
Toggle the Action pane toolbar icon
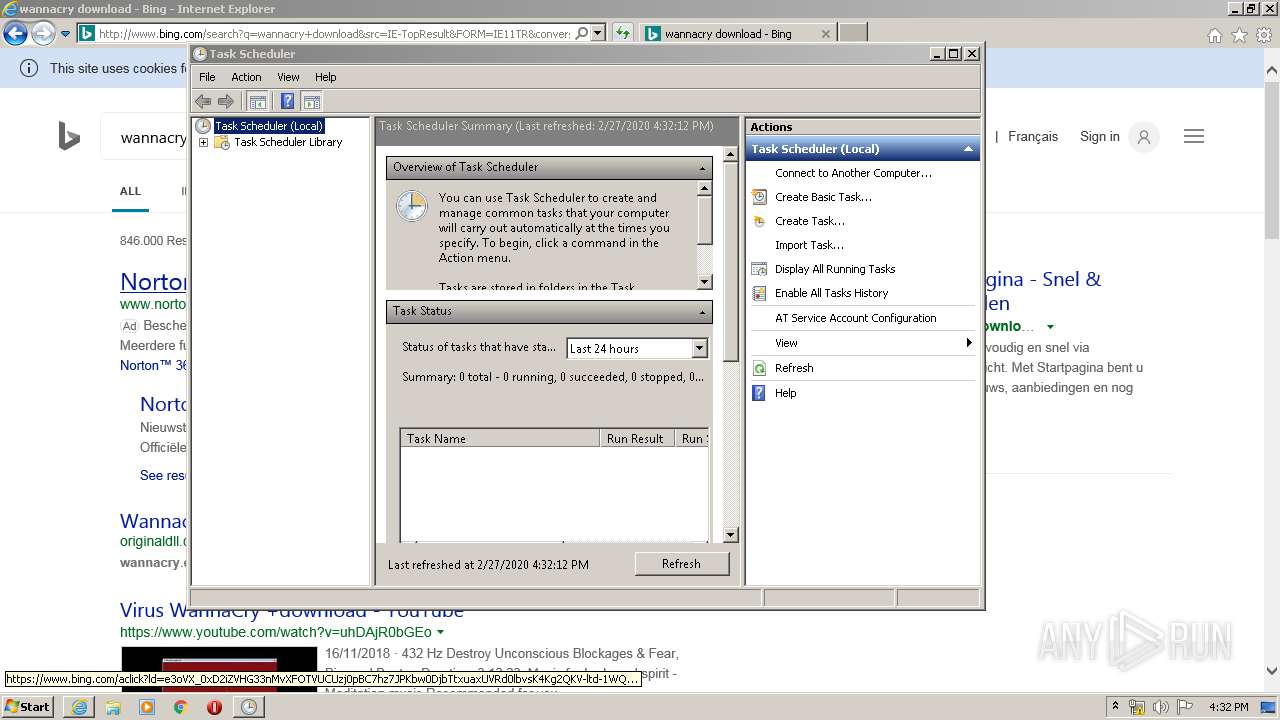311,101
